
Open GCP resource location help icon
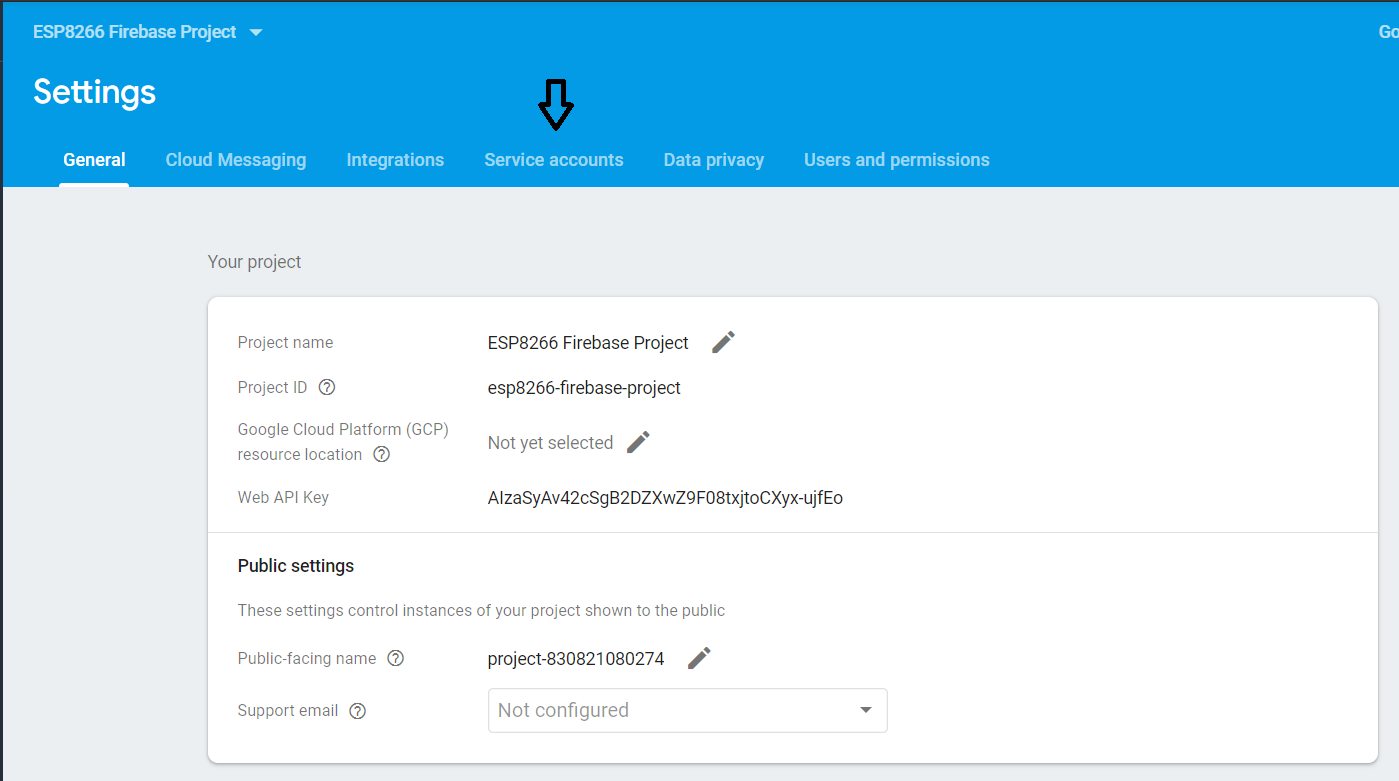(x=381, y=454)
